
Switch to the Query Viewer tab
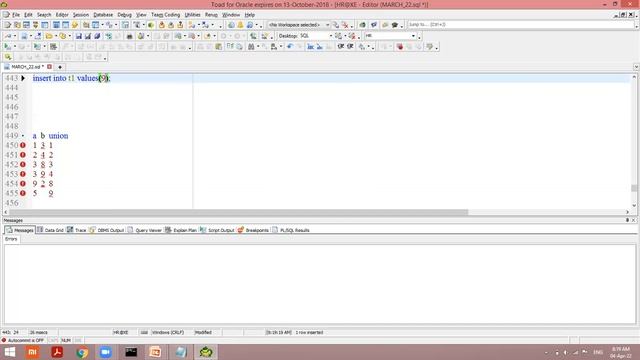144,230
